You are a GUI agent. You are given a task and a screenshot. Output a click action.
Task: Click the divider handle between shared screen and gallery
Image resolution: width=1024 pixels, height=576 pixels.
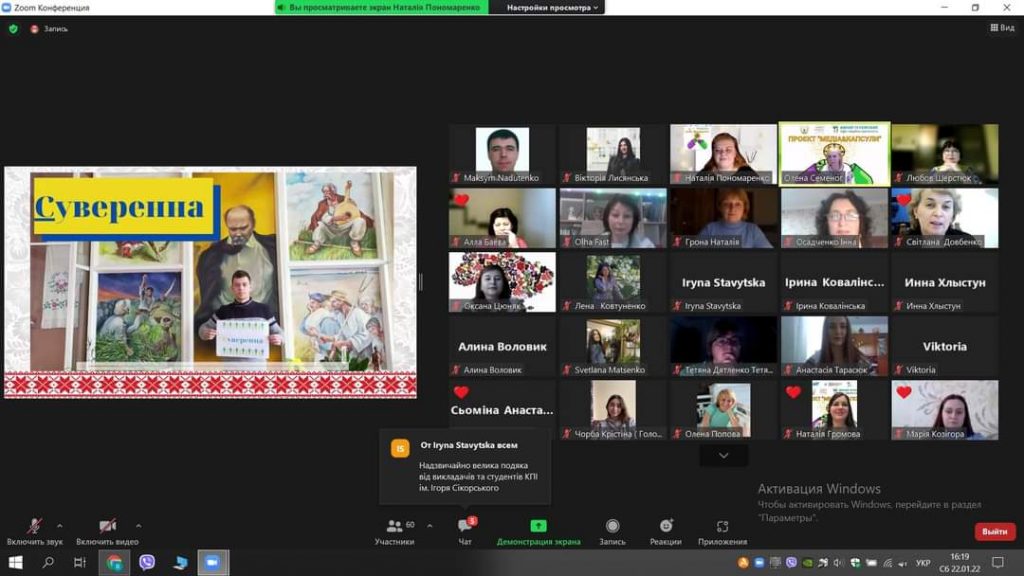click(421, 281)
